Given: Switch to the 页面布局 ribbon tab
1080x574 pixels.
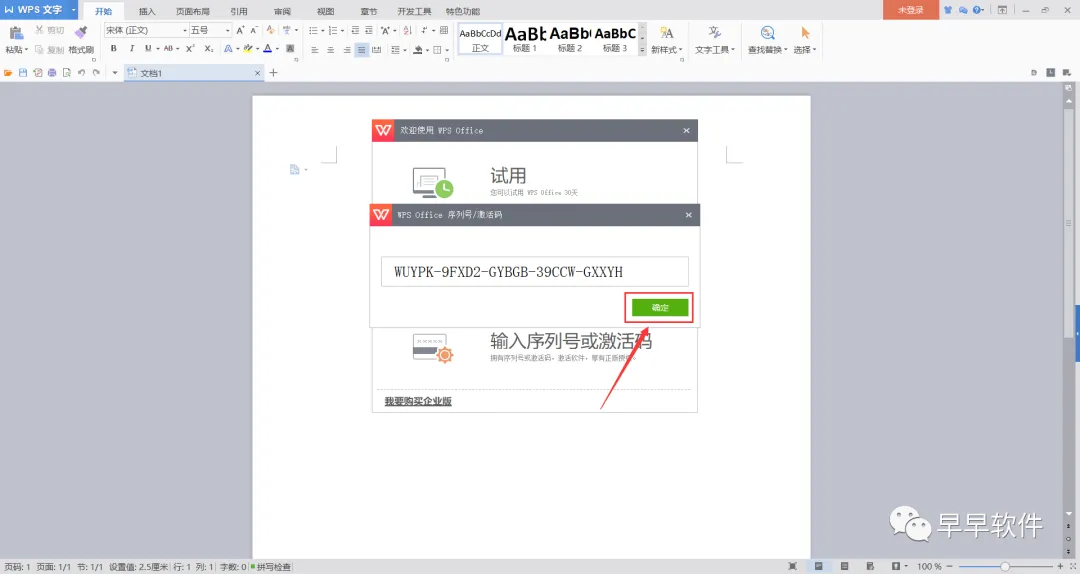Looking at the screenshot, I should pos(192,11).
